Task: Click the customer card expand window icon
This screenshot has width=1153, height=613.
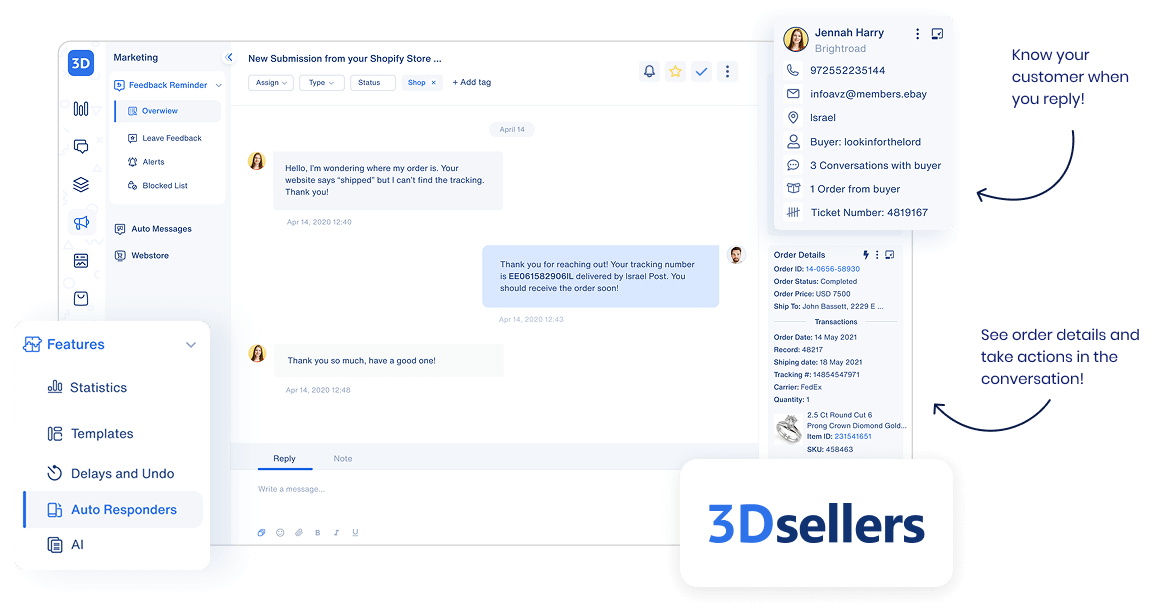Action: (937, 34)
